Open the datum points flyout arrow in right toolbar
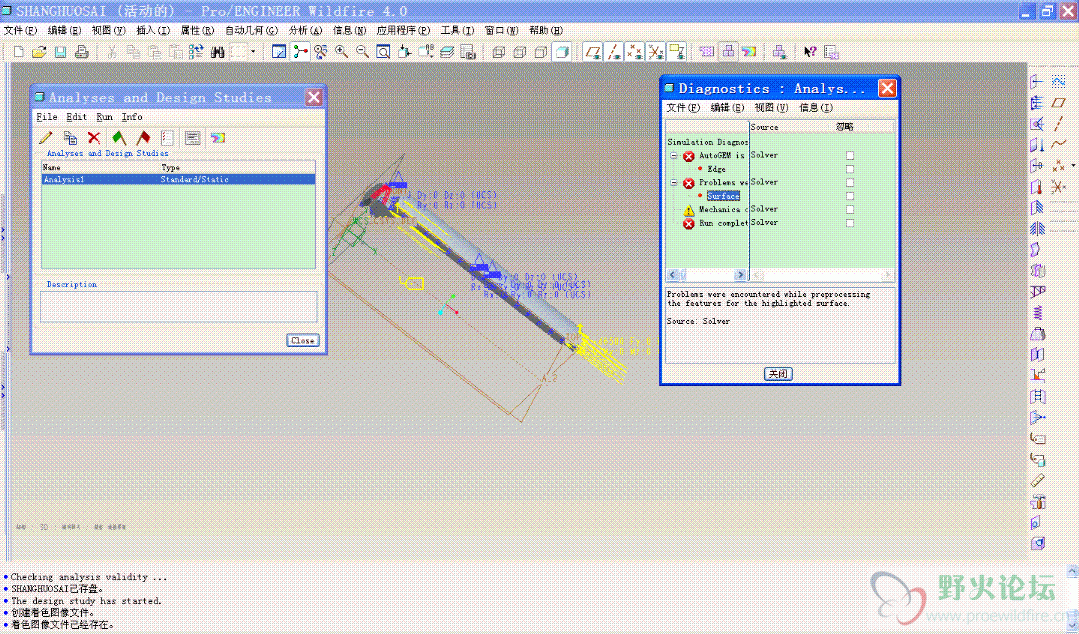Screen dimensions: 1079x634 click(1073, 165)
